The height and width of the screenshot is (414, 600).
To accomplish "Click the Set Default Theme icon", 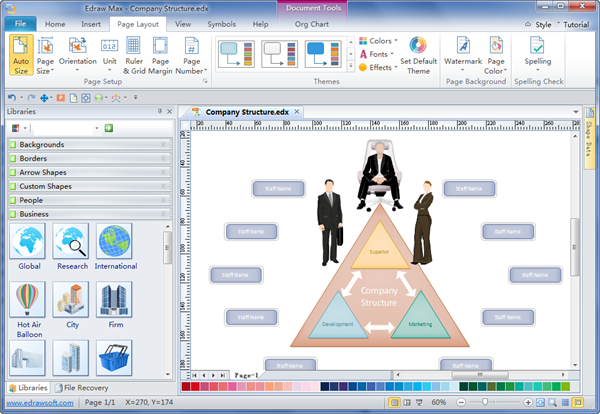I will point(418,45).
